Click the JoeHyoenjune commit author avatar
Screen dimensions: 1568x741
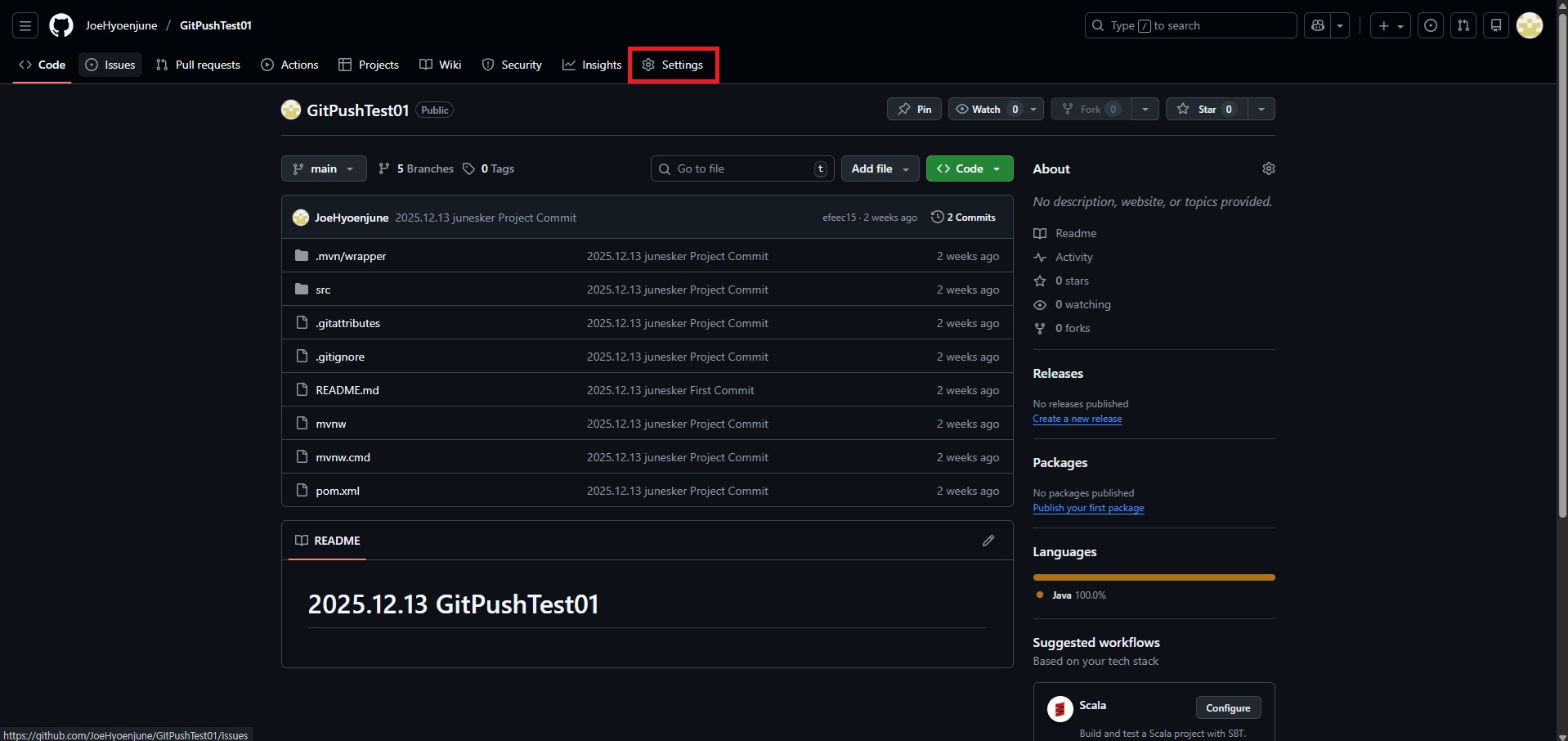[x=301, y=218]
